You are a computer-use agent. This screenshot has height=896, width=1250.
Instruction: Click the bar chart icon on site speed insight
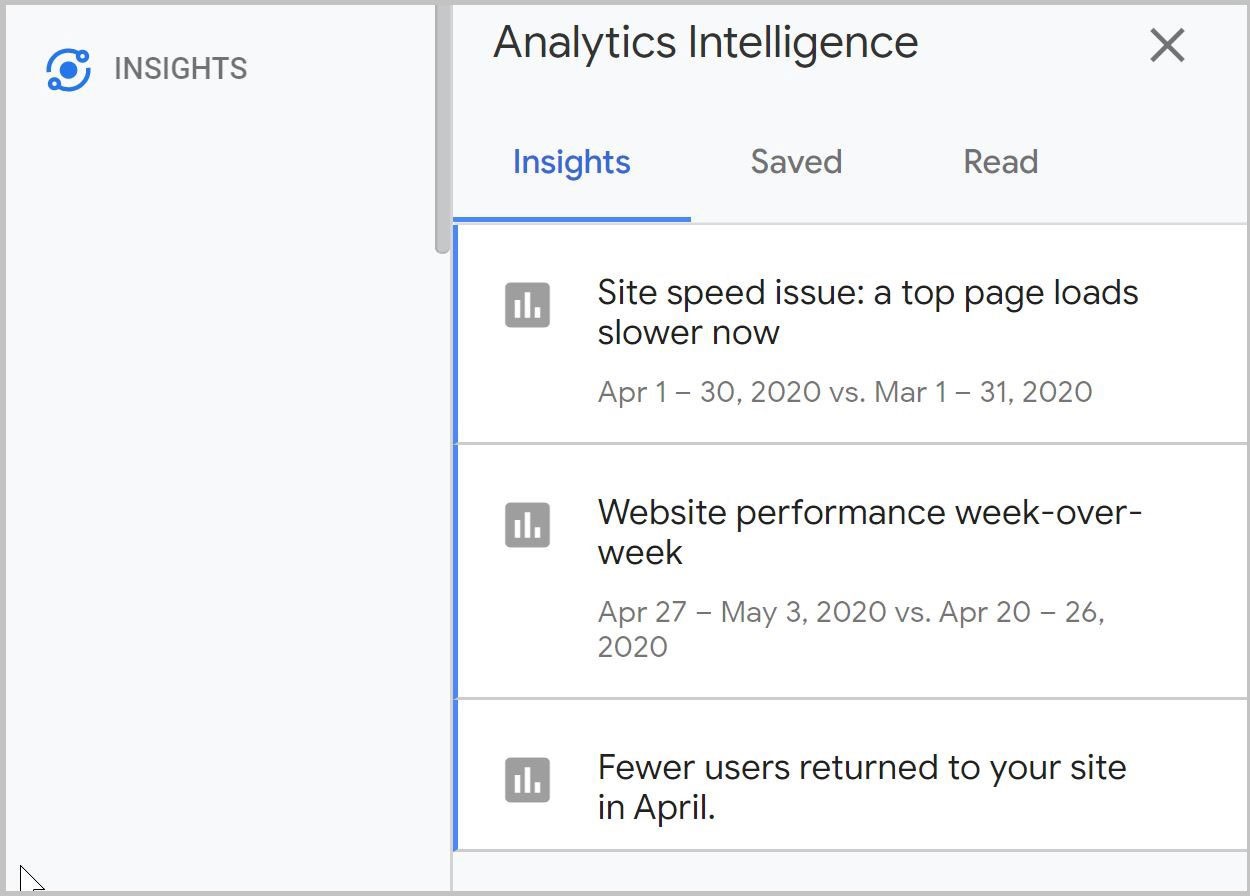(x=527, y=305)
